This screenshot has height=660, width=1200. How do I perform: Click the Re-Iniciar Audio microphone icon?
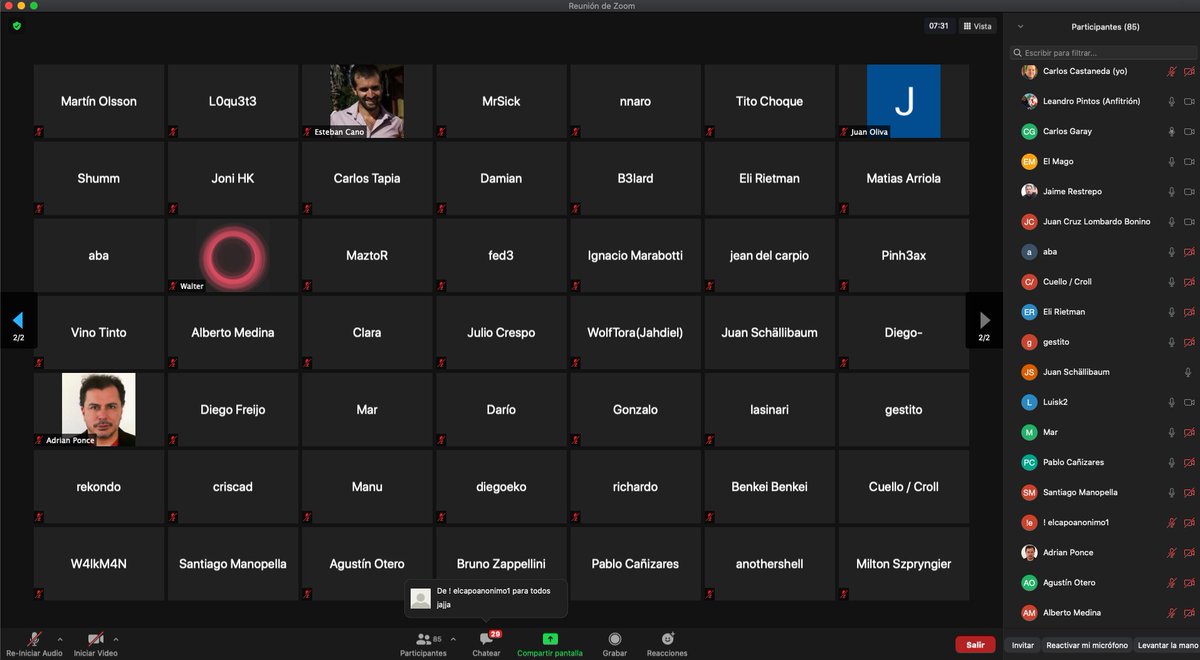[x=35, y=638]
